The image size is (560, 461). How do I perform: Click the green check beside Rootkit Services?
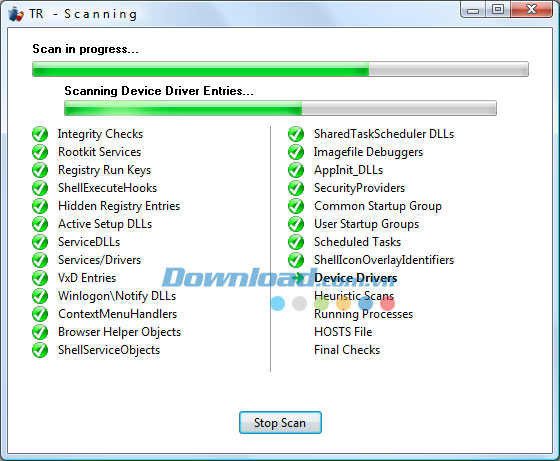coord(40,152)
